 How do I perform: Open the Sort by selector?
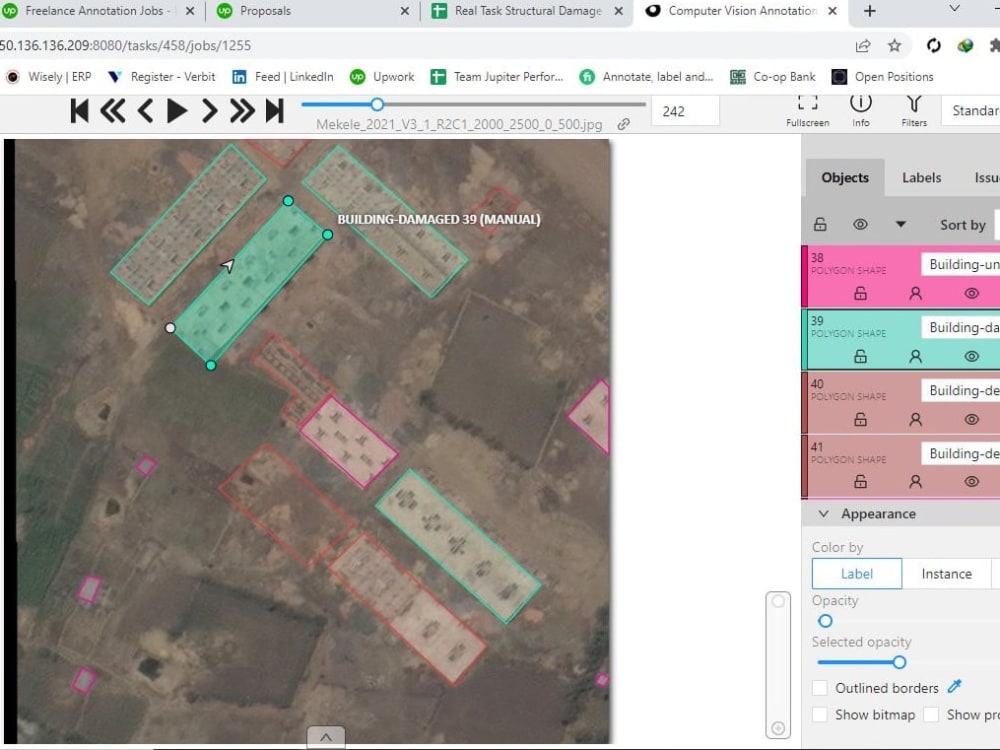997,224
